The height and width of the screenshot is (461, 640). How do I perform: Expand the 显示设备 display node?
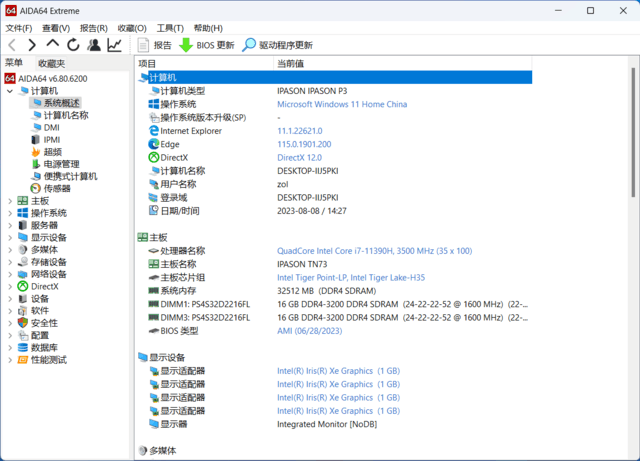pos(10,238)
